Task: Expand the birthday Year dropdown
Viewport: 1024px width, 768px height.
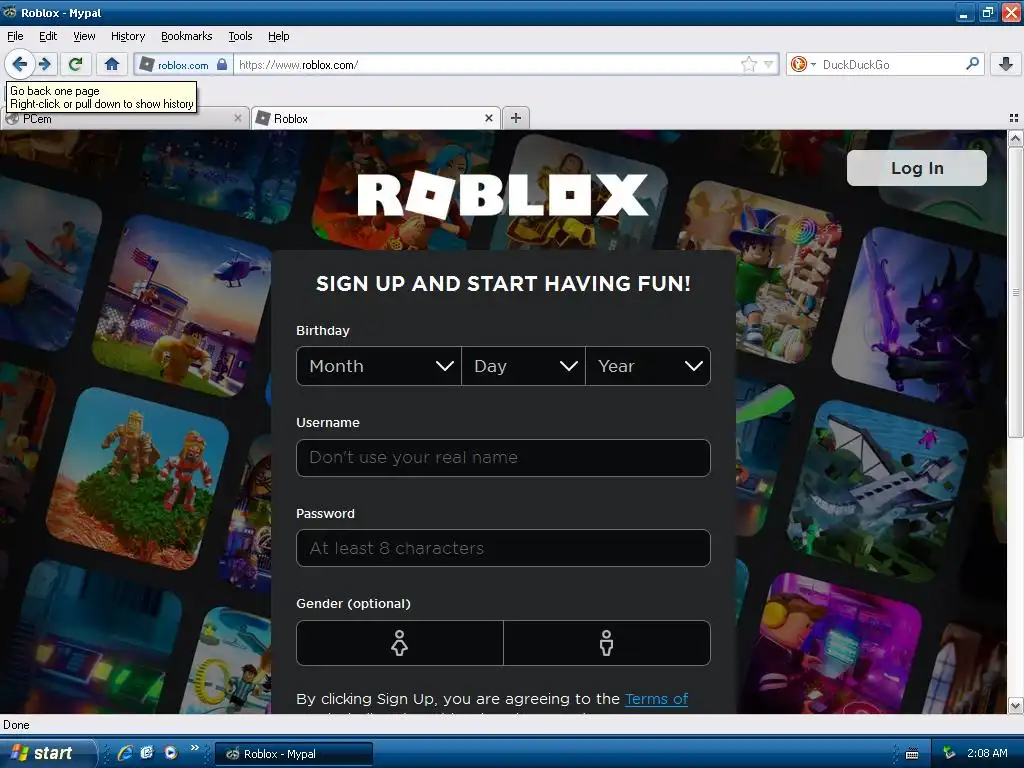Action: [x=648, y=366]
